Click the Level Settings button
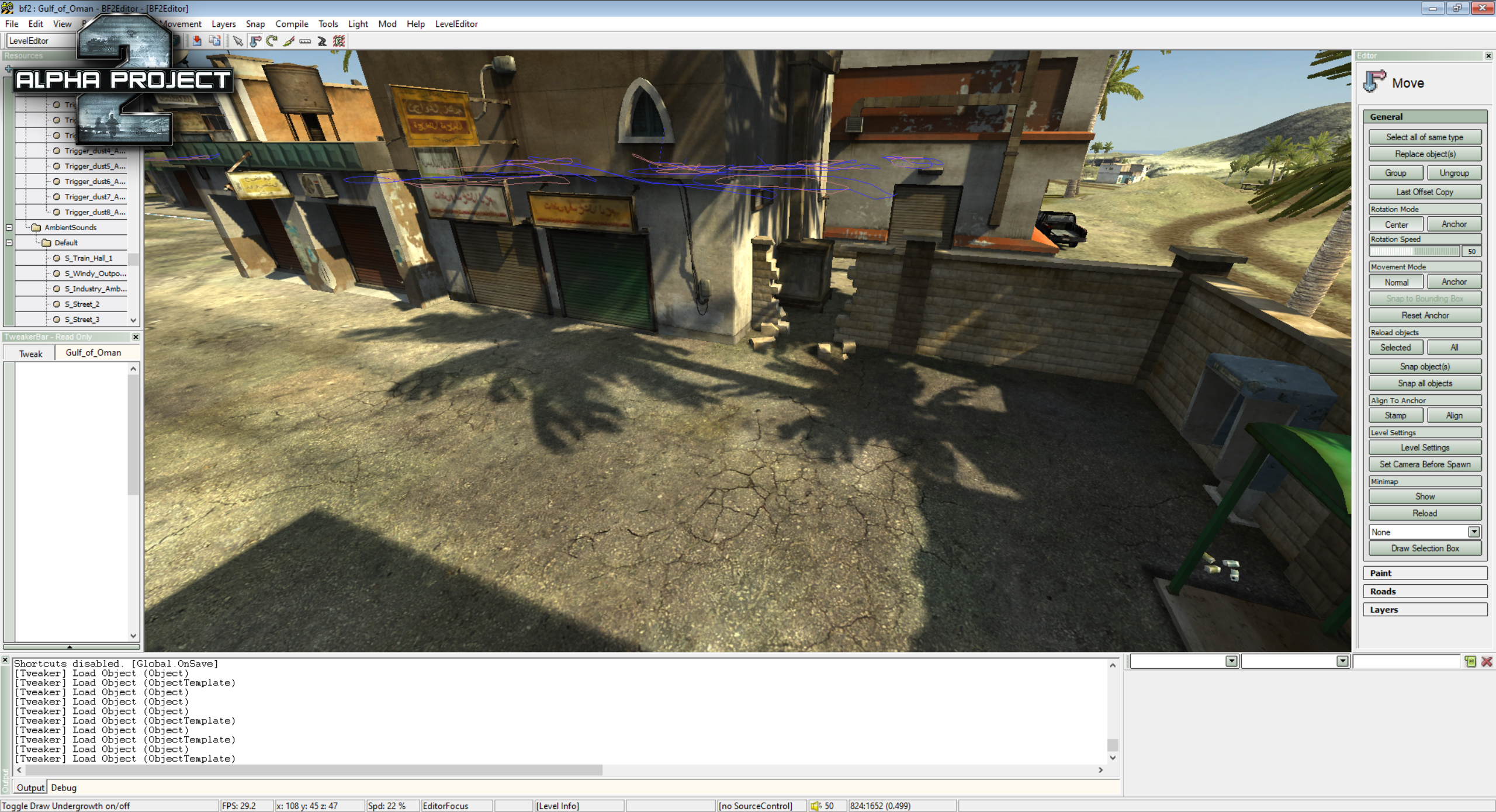 [x=1425, y=448]
